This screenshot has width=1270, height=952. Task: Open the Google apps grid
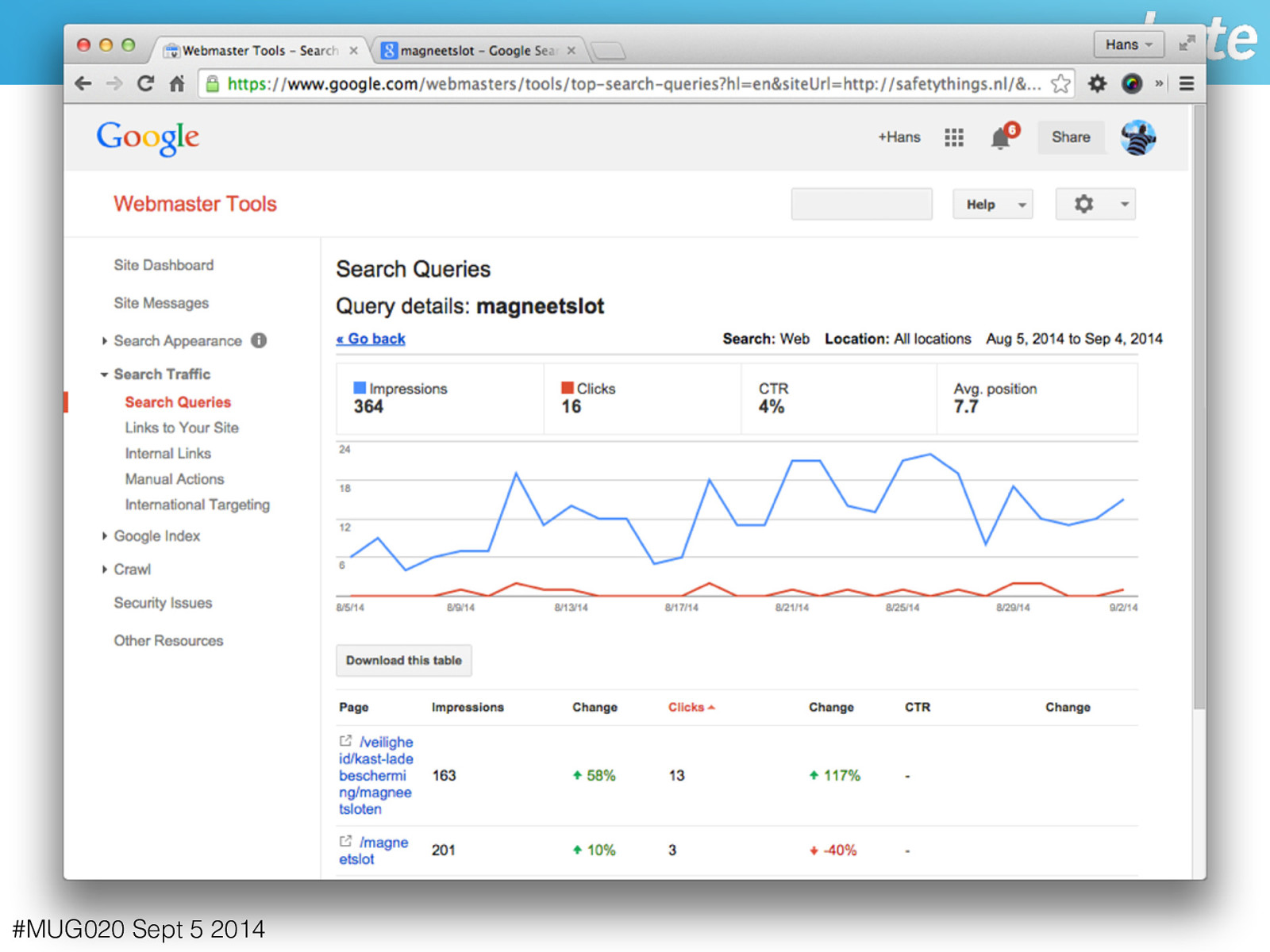pyautogui.click(x=954, y=137)
